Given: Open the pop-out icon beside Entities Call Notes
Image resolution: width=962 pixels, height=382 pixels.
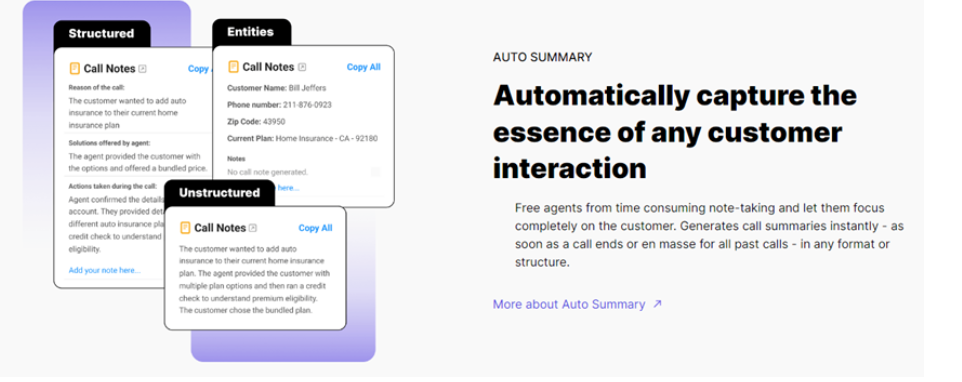Looking at the screenshot, I should pyautogui.click(x=302, y=67).
